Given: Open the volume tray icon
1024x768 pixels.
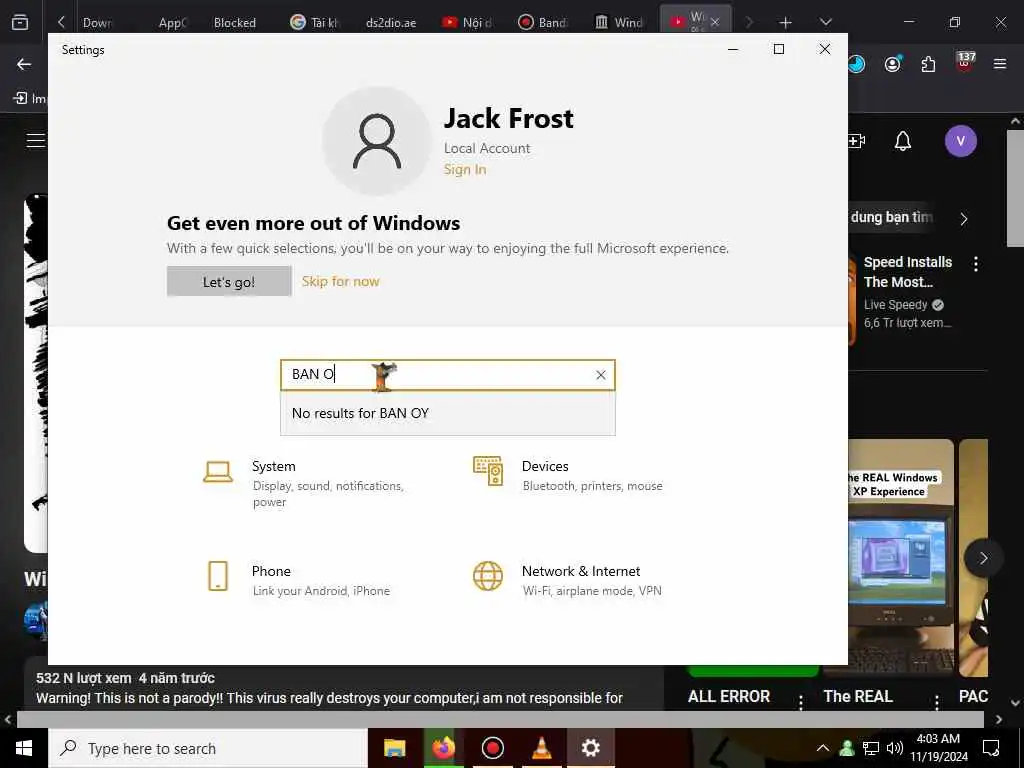Looking at the screenshot, I should pyautogui.click(x=895, y=748).
